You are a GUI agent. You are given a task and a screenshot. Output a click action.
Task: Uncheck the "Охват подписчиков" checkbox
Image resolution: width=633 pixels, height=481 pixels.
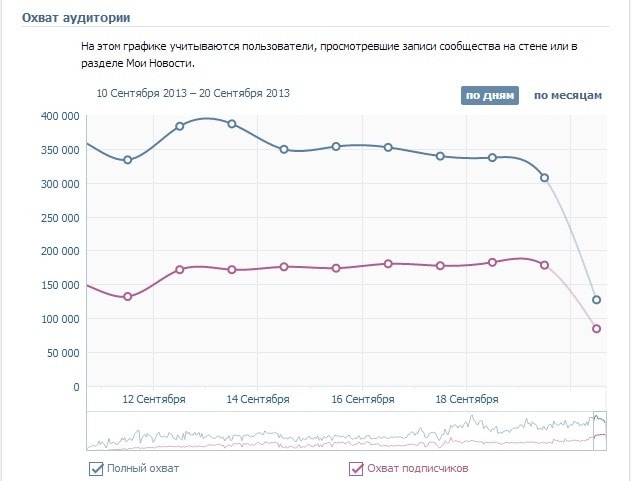coord(356,468)
